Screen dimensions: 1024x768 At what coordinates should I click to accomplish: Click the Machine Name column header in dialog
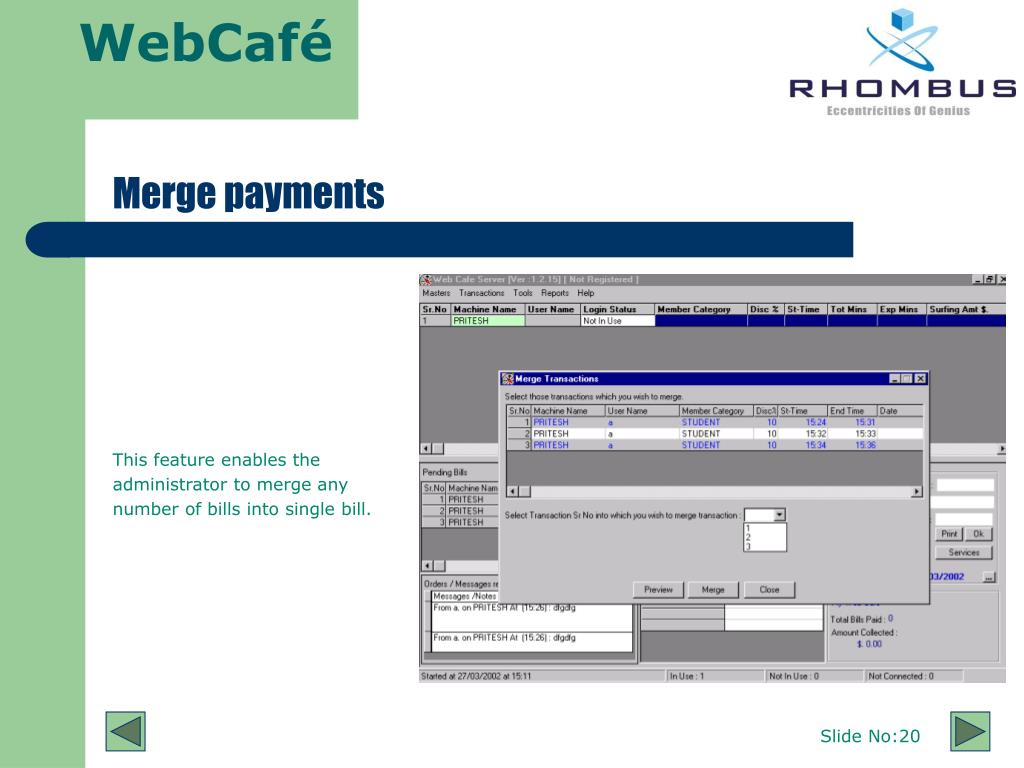pyautogui.click(x=568, y=411)
